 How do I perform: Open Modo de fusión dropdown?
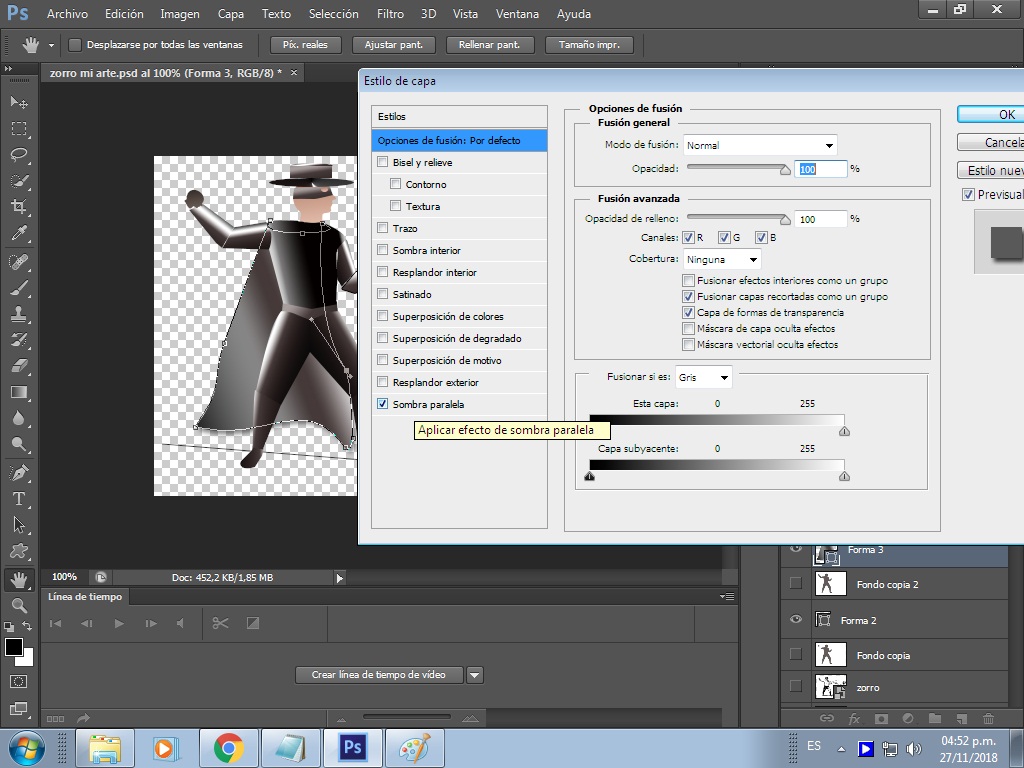click(x=760, y=145)
